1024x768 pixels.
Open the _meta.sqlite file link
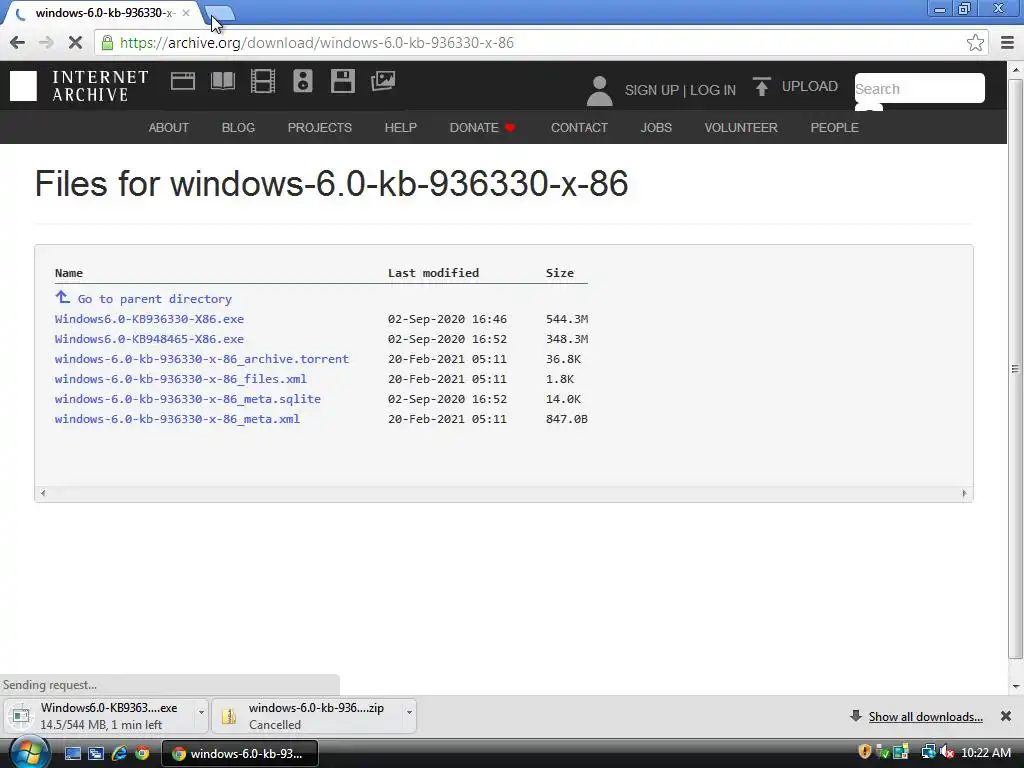pyautogui.click(x=188, y=399)
